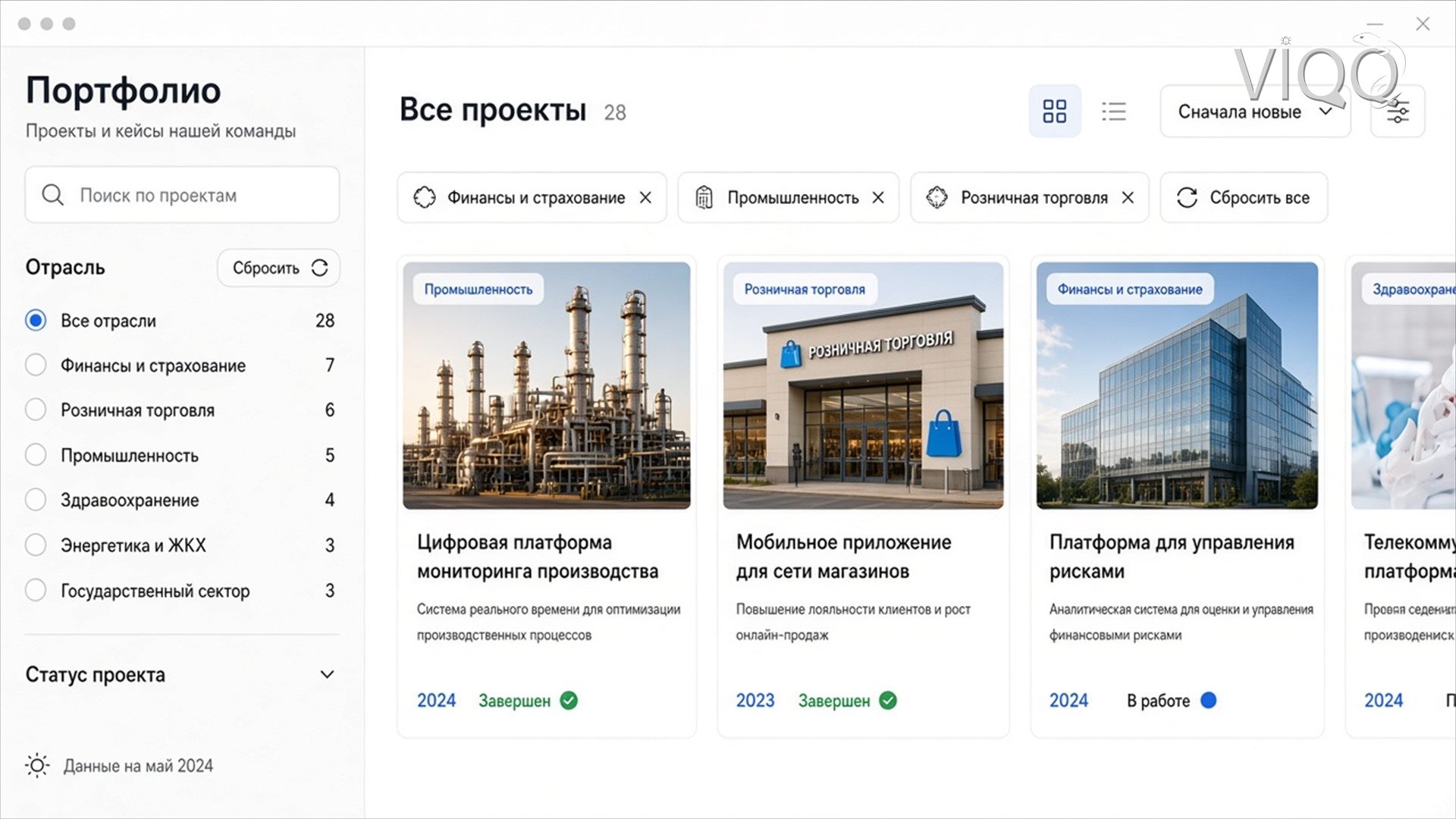Click the project count 28 next to heading
The width and height of the screenshot is (1456, 819).
coord(615,113)
